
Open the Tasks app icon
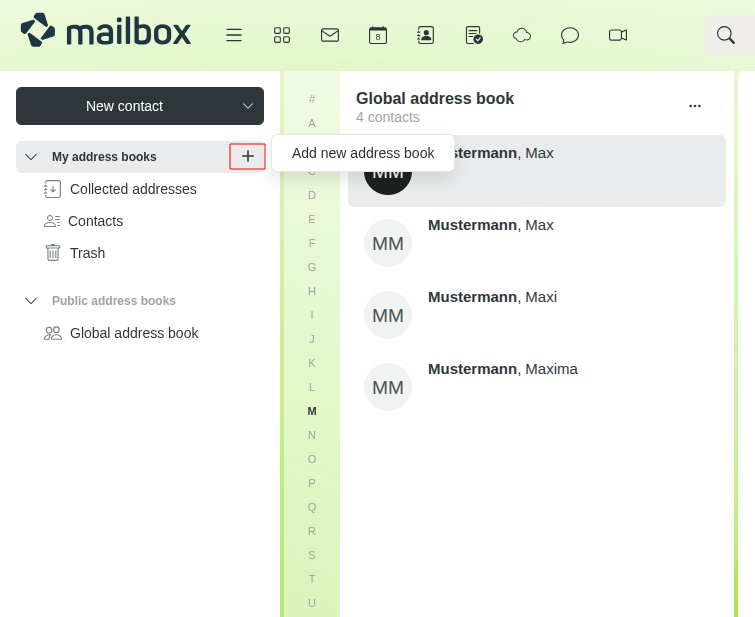(474, 35)
